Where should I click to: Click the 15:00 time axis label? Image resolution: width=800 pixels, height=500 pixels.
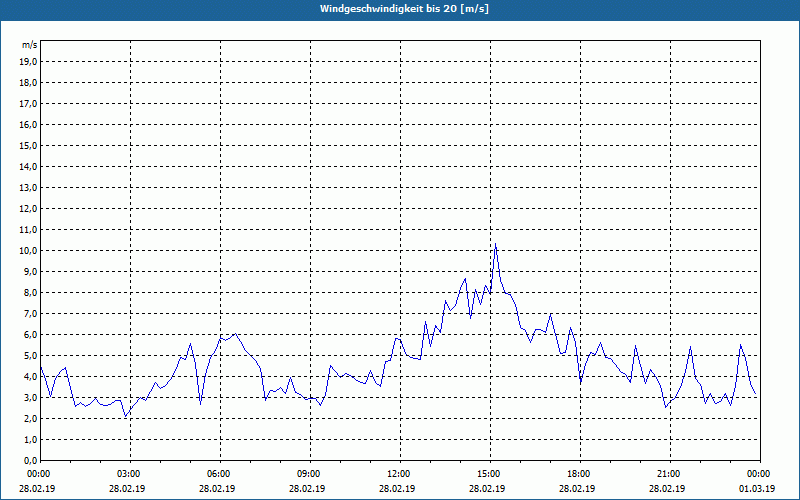click(x=490, y=474)
